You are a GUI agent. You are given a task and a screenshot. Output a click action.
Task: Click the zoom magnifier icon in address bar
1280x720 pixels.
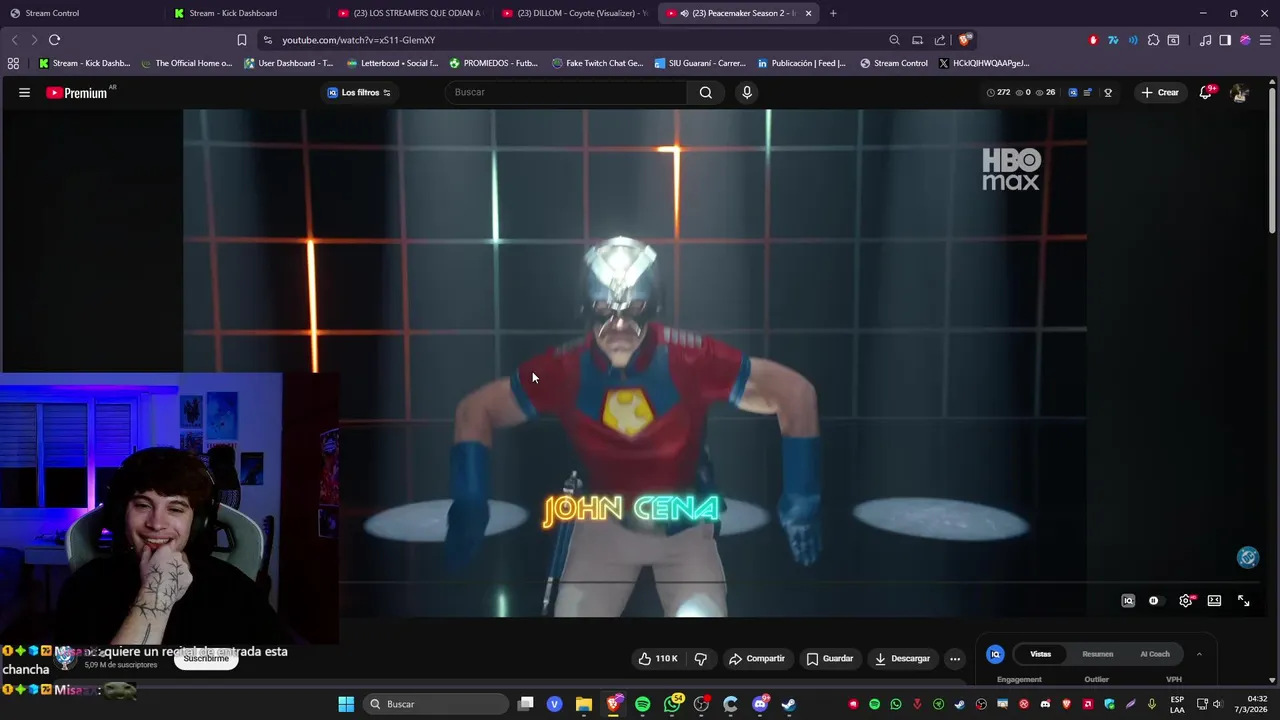pyautogui.click(x=894, y=40)
